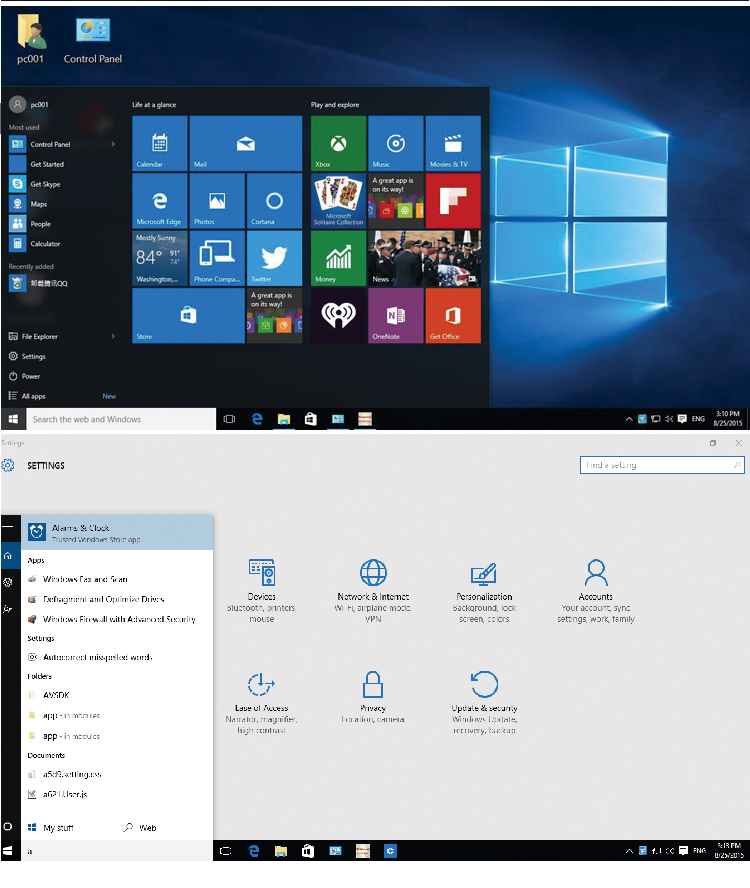
Task: Switch search to My stuff
Action: 51,827
